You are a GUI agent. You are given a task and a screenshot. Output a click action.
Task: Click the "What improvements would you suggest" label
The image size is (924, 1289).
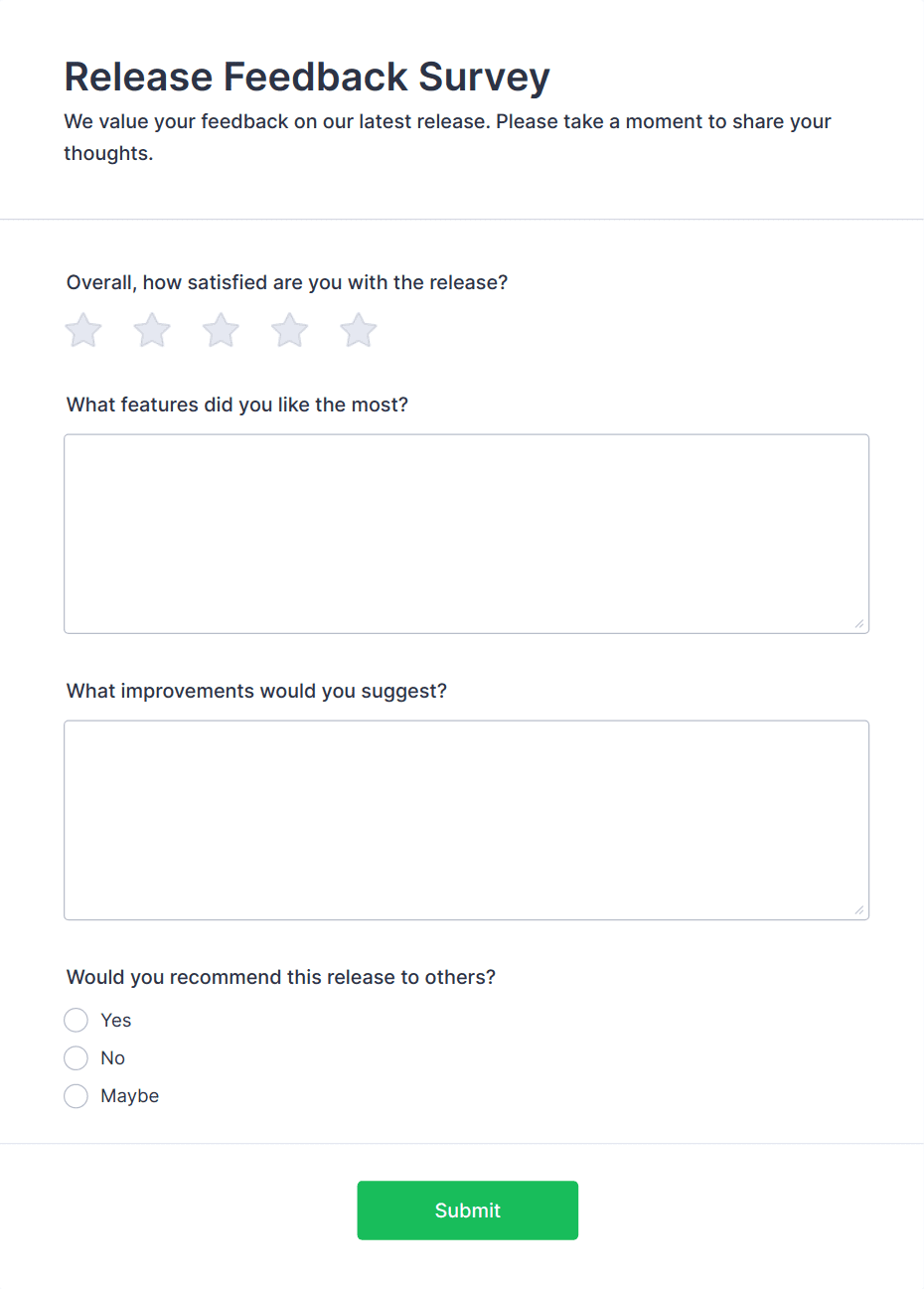256,691
